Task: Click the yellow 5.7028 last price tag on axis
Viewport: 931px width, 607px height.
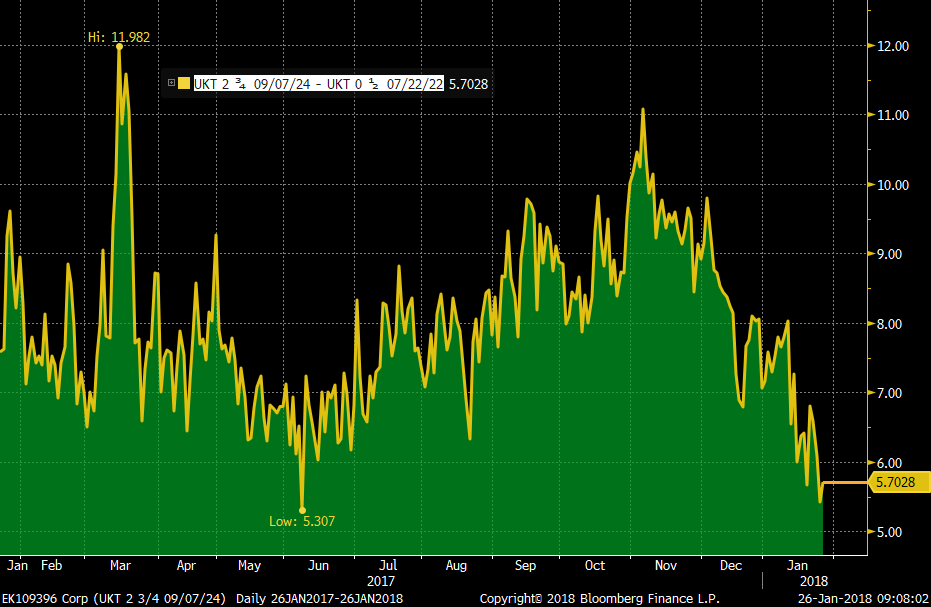Action: coord(899,482)
